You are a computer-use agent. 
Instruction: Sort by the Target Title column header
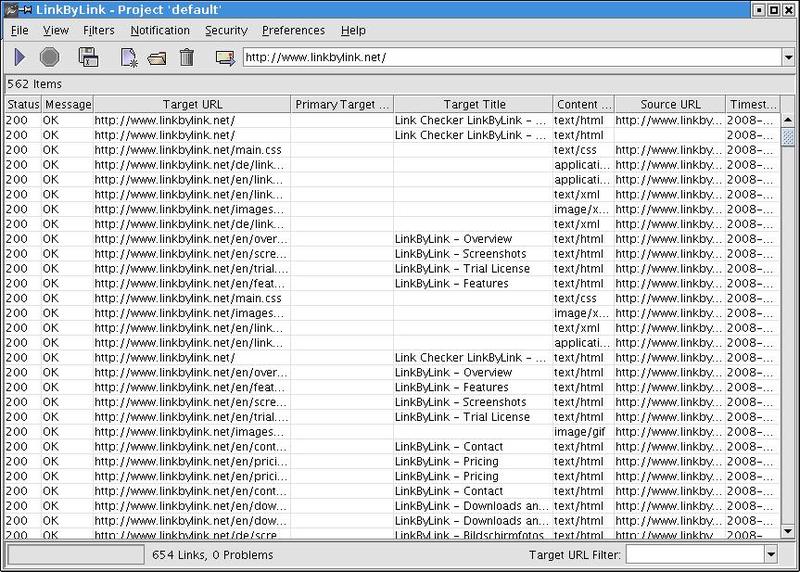(473, 104)
